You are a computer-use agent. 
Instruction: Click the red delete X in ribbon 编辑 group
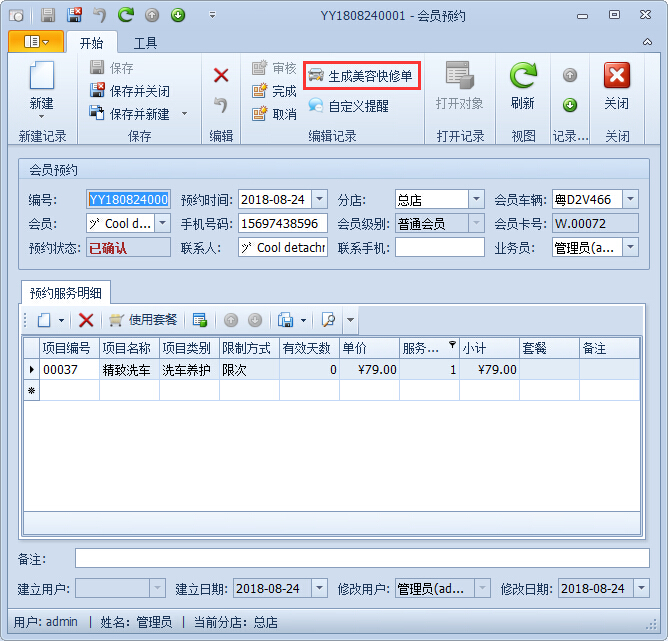221,76
